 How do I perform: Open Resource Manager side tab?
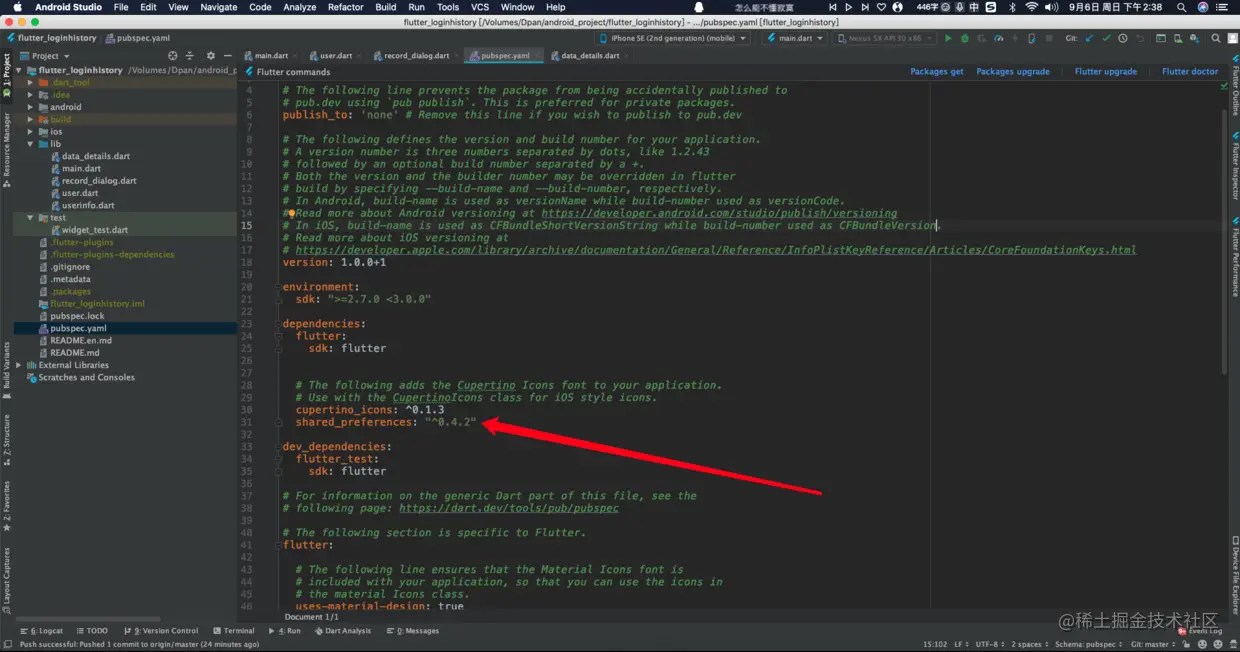[6, 151]
